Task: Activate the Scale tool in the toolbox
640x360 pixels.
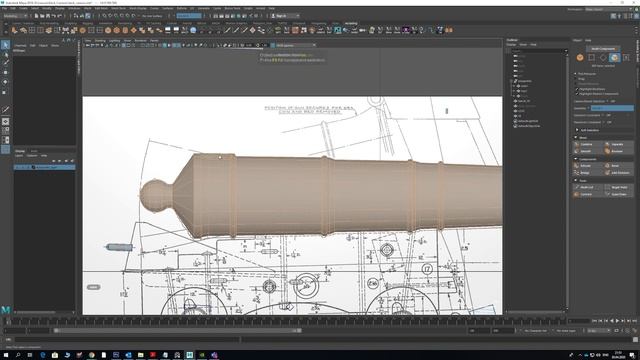Action: click(x=5, y=92)
